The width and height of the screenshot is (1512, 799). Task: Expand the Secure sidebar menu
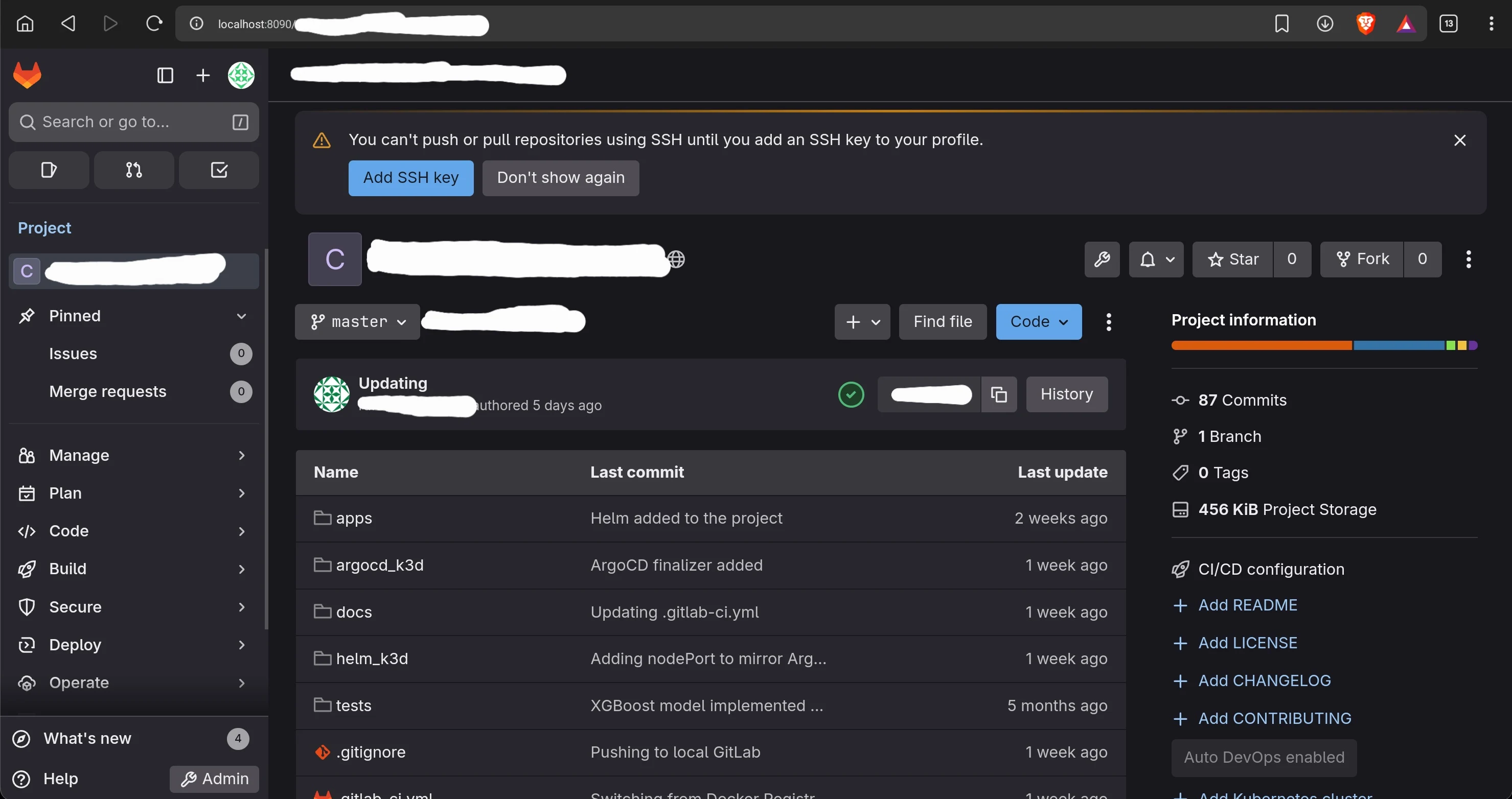[134, 606]
